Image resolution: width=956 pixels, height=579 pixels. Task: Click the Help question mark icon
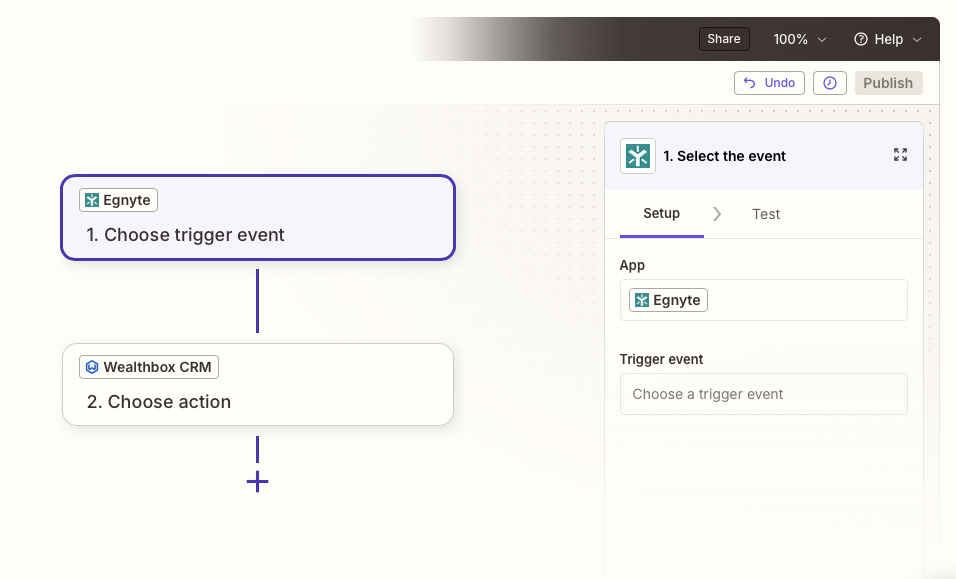861,39
